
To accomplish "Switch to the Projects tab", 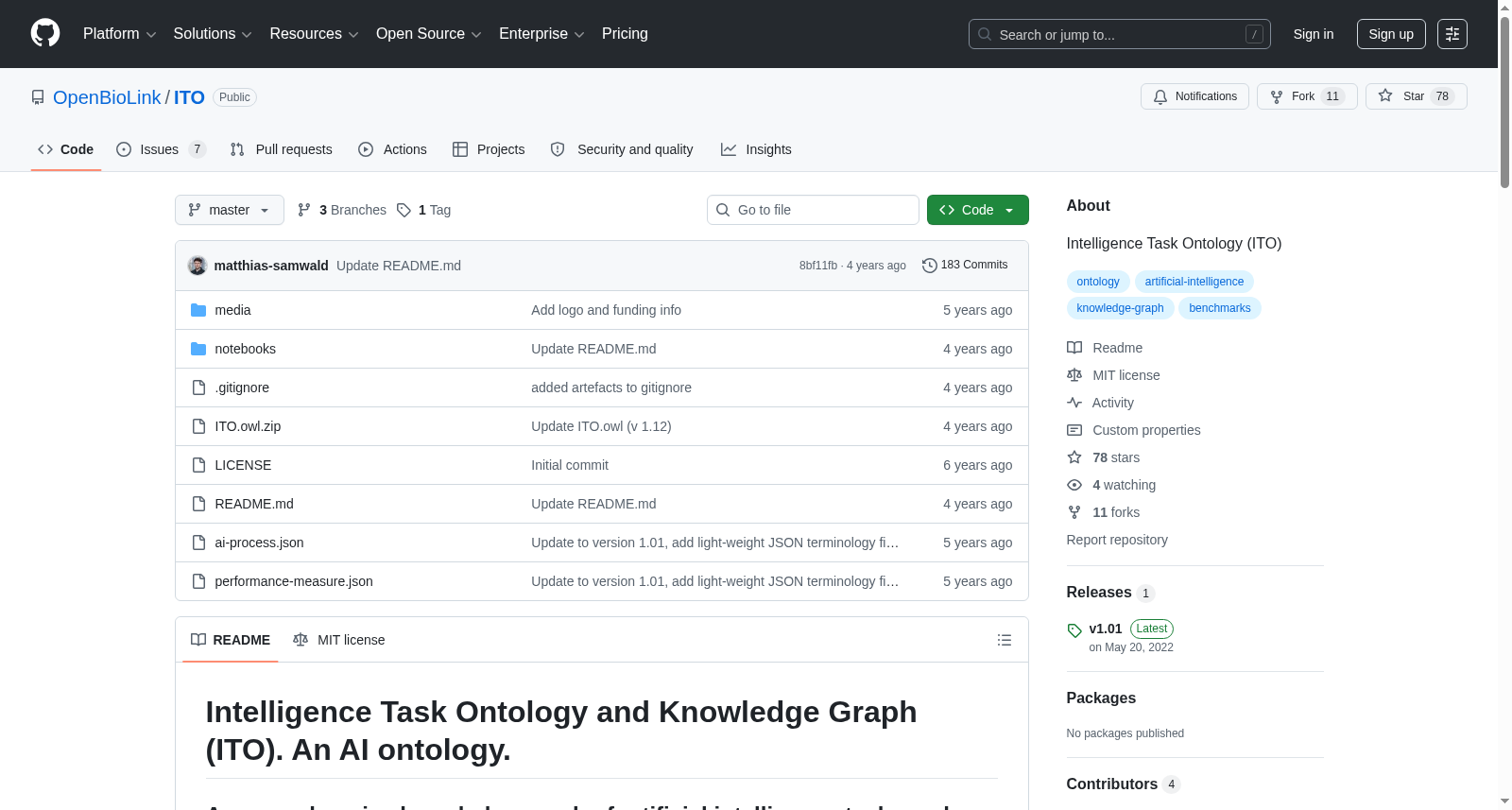I will point(489,149).
